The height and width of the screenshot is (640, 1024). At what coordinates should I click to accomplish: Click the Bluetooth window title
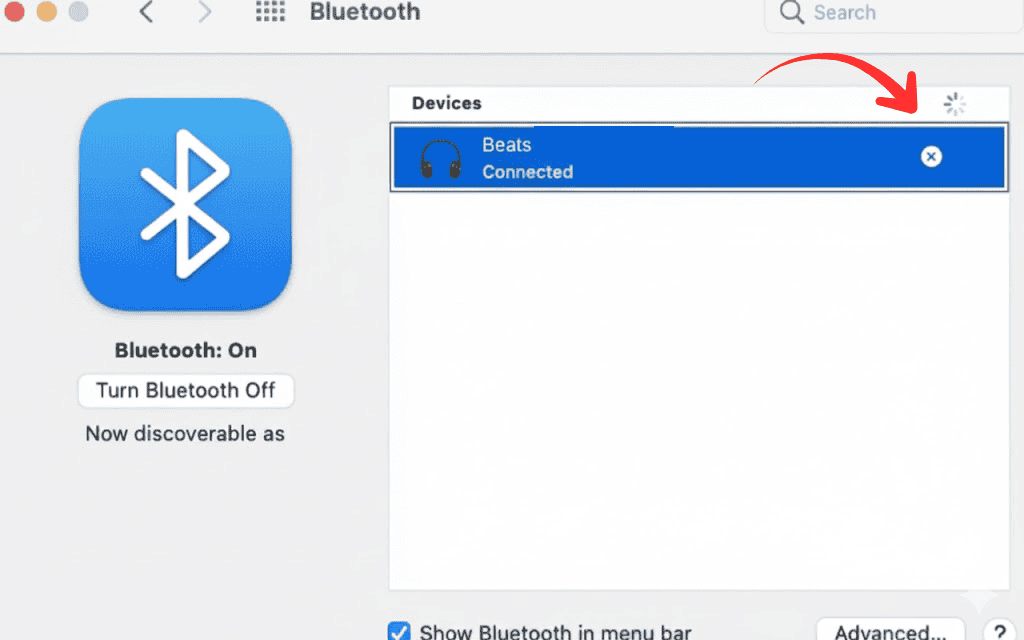click(x=365, y=12)
